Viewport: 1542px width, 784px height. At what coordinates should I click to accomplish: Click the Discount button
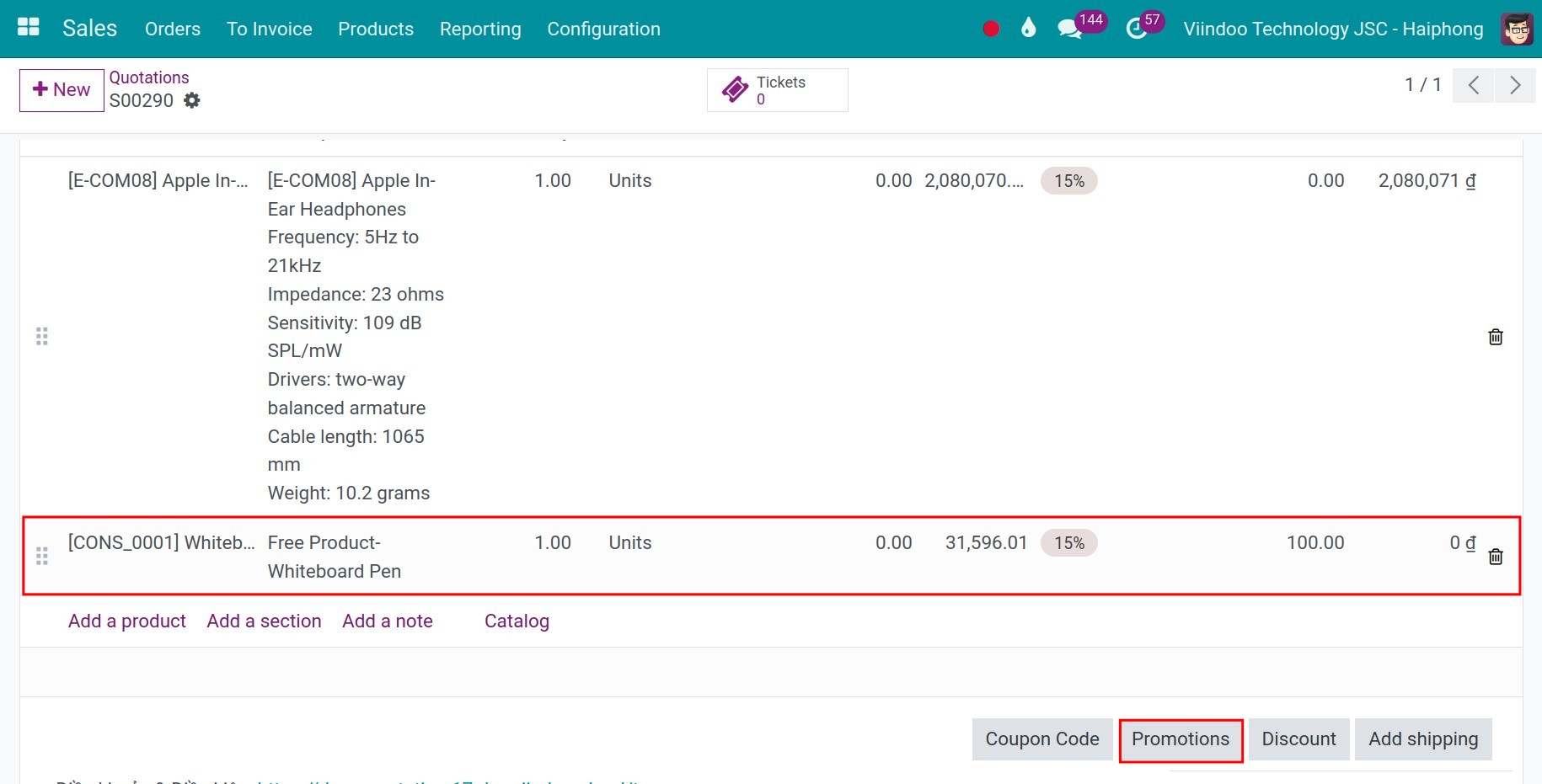pyautogui.click(x=1298, y=739)
